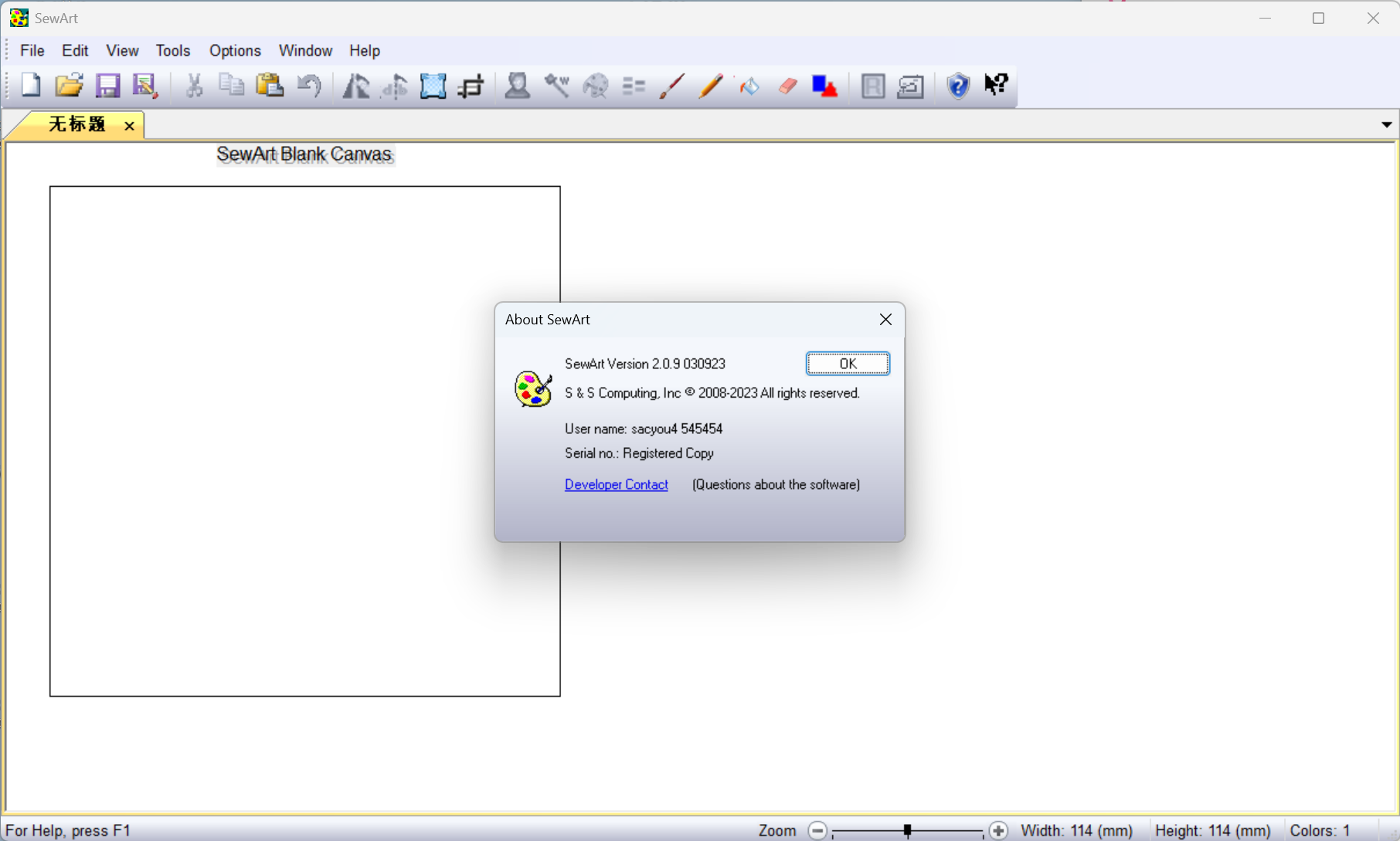Save the image with the floppy icon

(107, 85)
